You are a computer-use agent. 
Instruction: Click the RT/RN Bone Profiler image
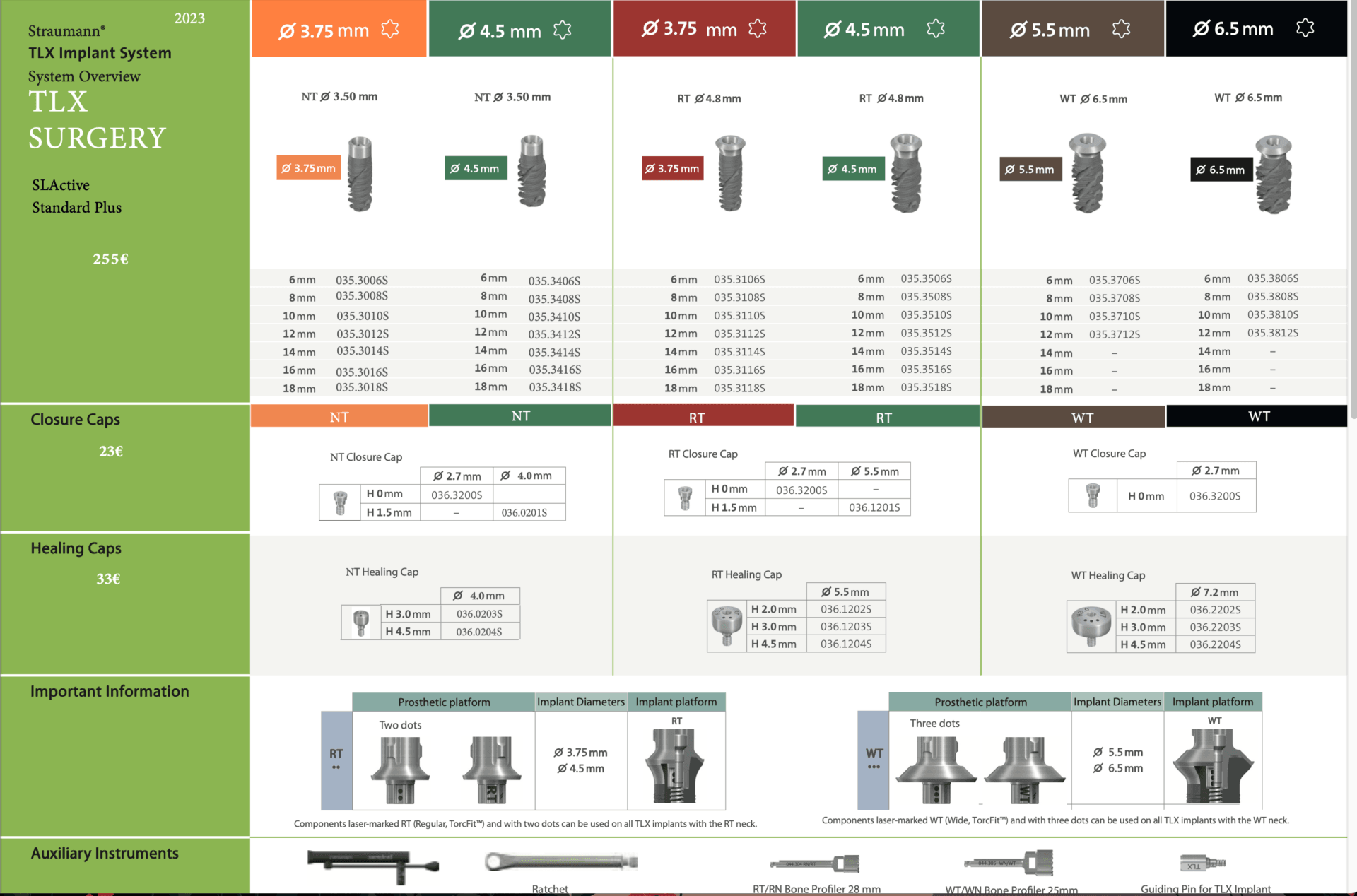815,863
